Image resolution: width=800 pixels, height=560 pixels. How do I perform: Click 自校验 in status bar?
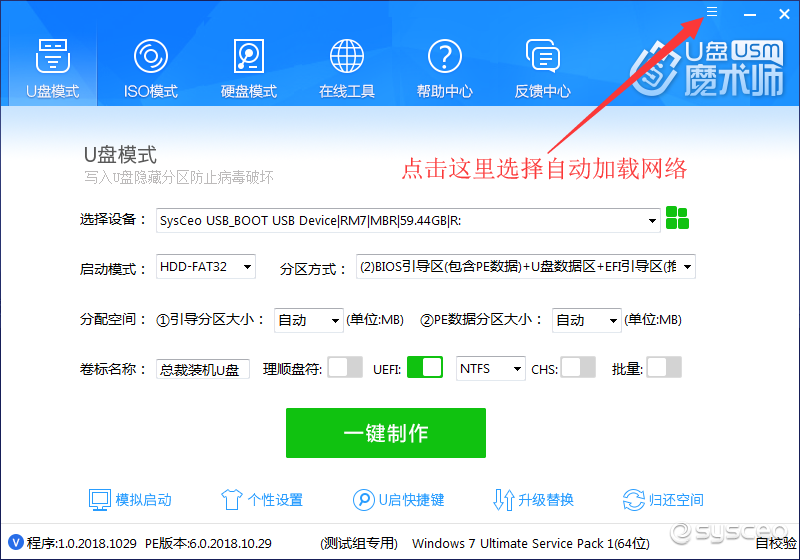point(776,543)
